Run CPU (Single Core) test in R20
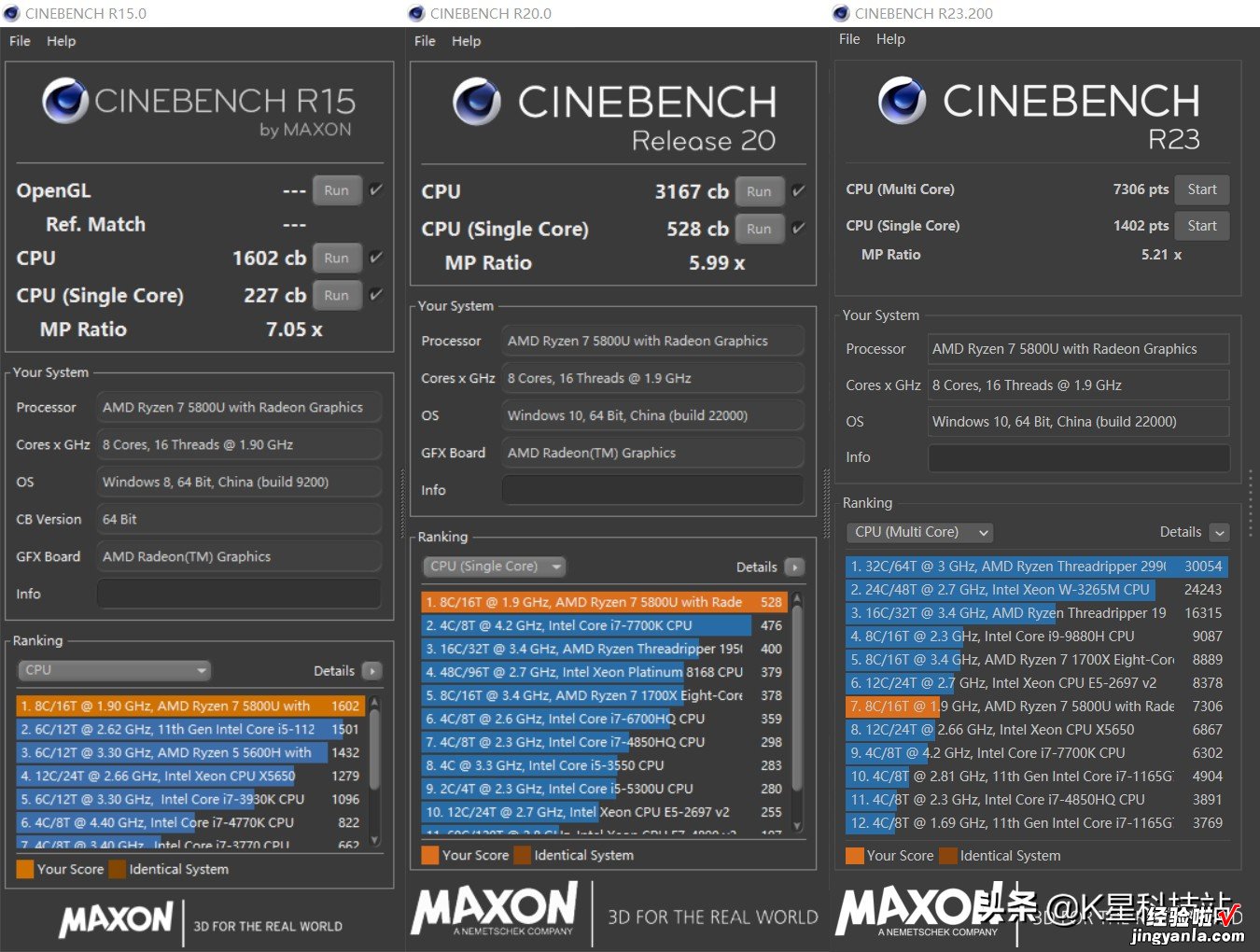This screenshot has width=1260, height=952. click(x=760, y=229)
